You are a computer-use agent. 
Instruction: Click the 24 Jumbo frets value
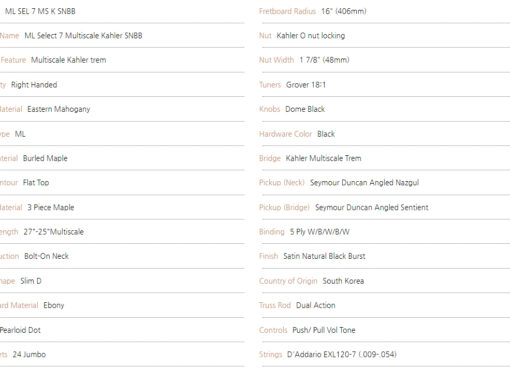pos(29,354)
